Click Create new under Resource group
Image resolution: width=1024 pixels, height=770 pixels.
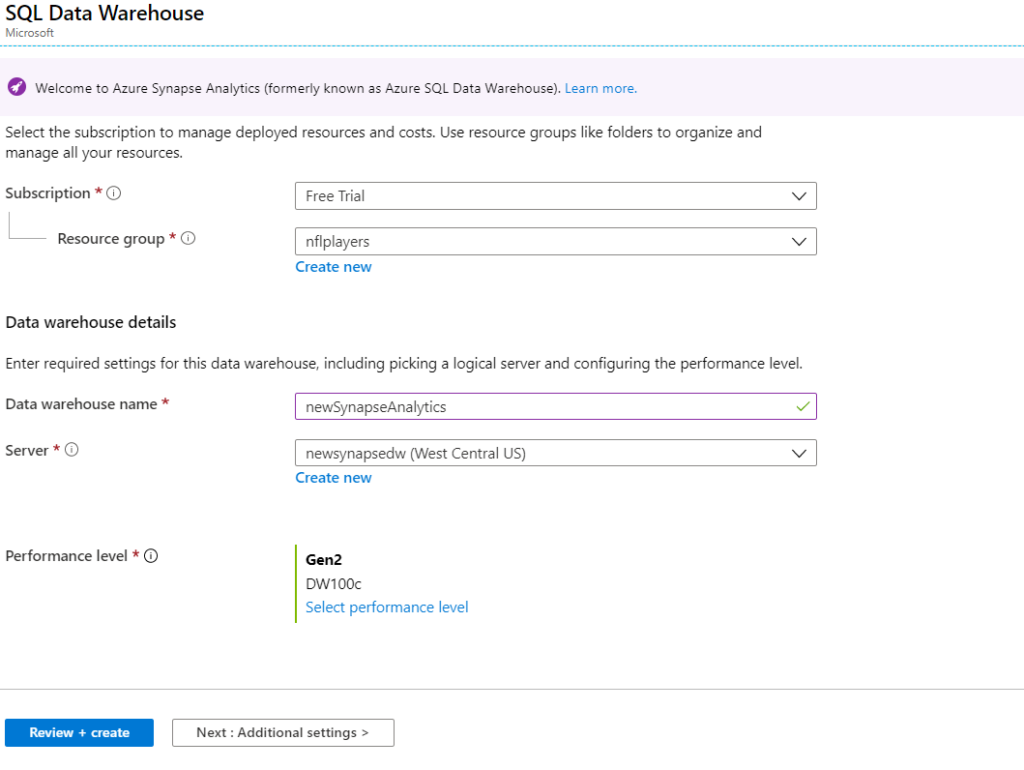coord(333,266)
